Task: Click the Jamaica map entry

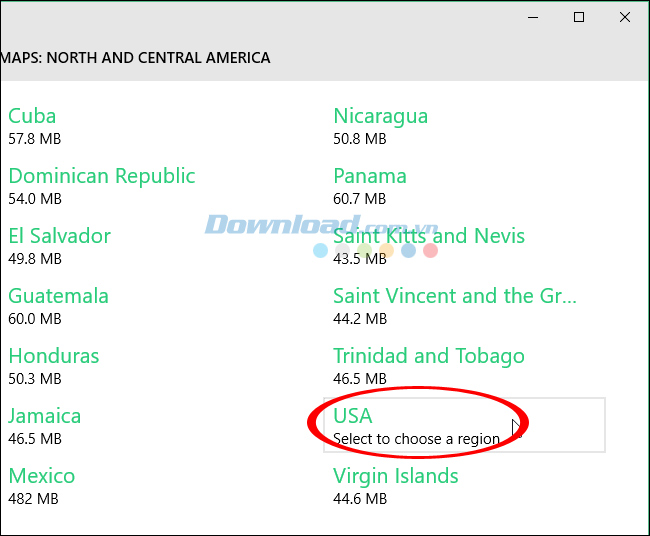Action: tap(45, 416)
